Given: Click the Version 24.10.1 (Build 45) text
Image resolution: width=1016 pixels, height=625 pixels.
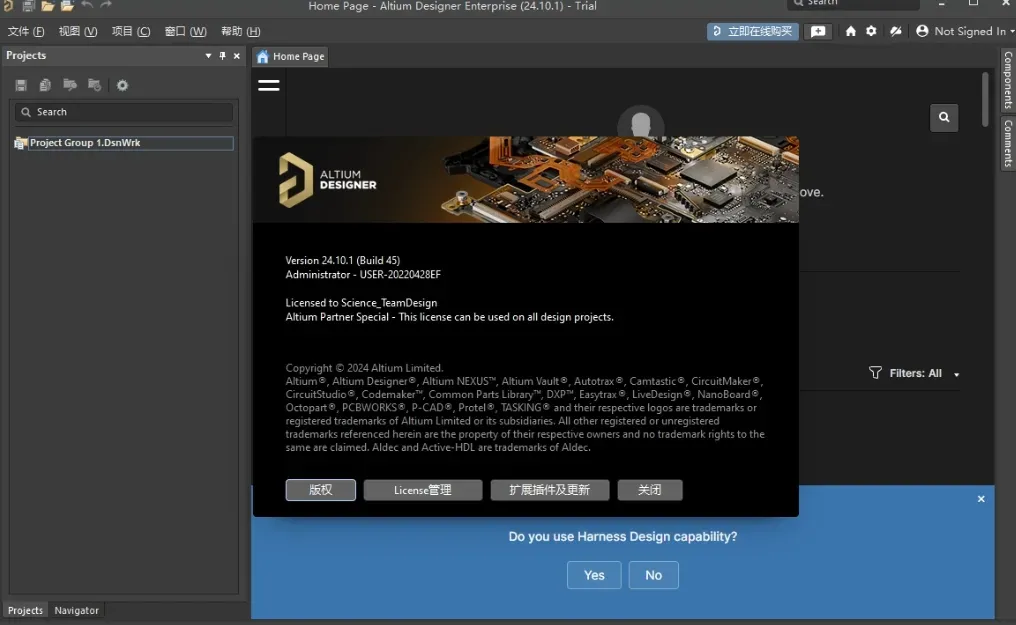Looking at the screenshot, I should 343,260.
